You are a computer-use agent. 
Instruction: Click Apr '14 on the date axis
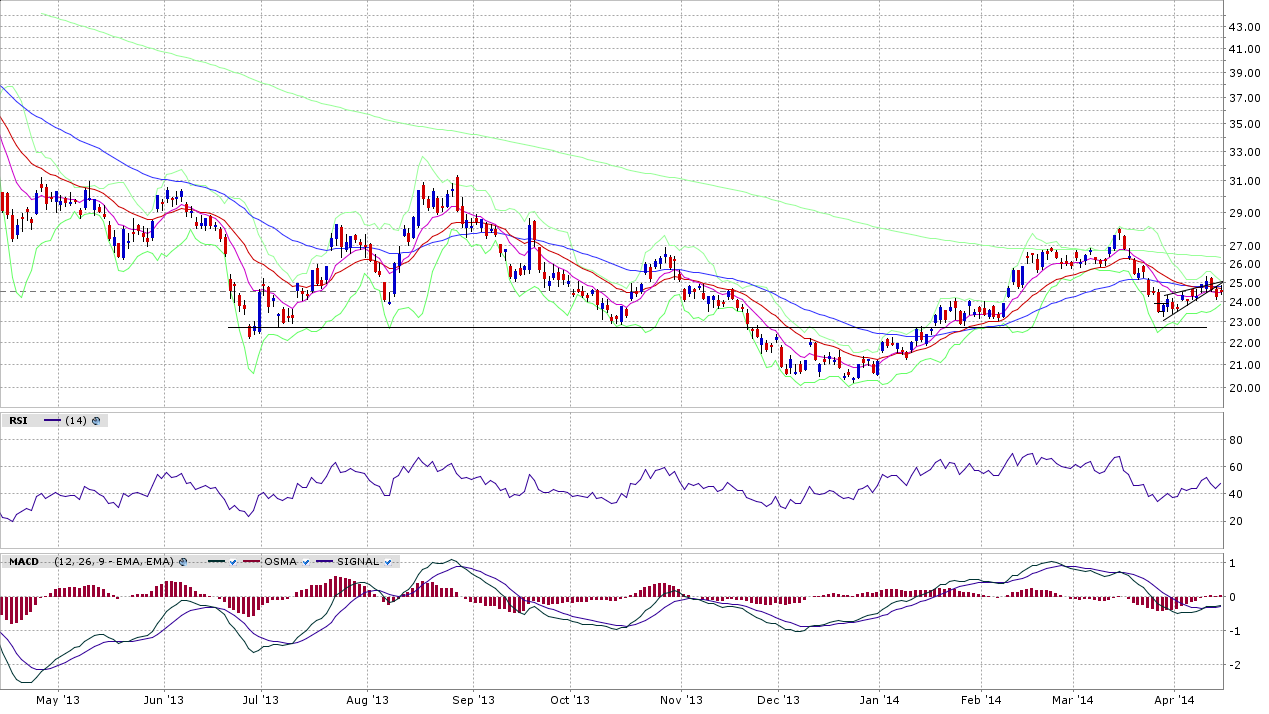click(1175, 699)
